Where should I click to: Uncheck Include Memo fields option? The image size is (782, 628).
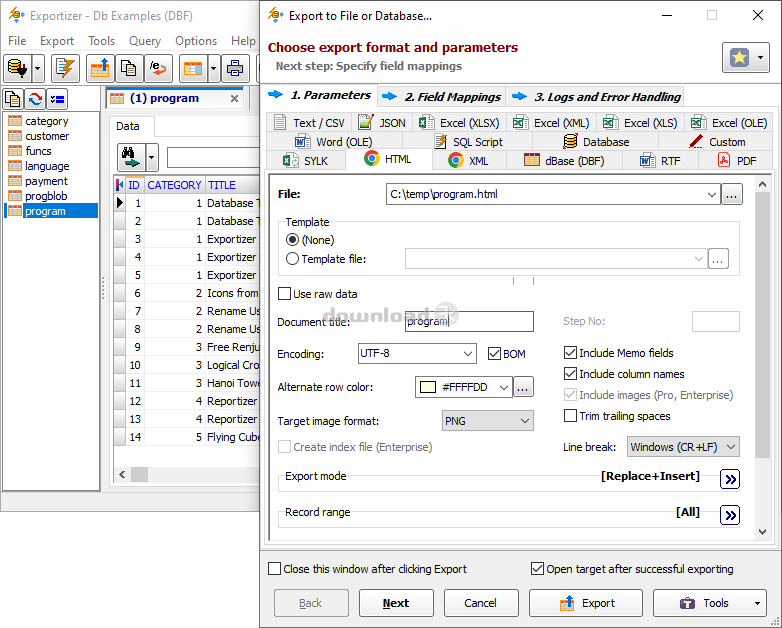[571, 353]
